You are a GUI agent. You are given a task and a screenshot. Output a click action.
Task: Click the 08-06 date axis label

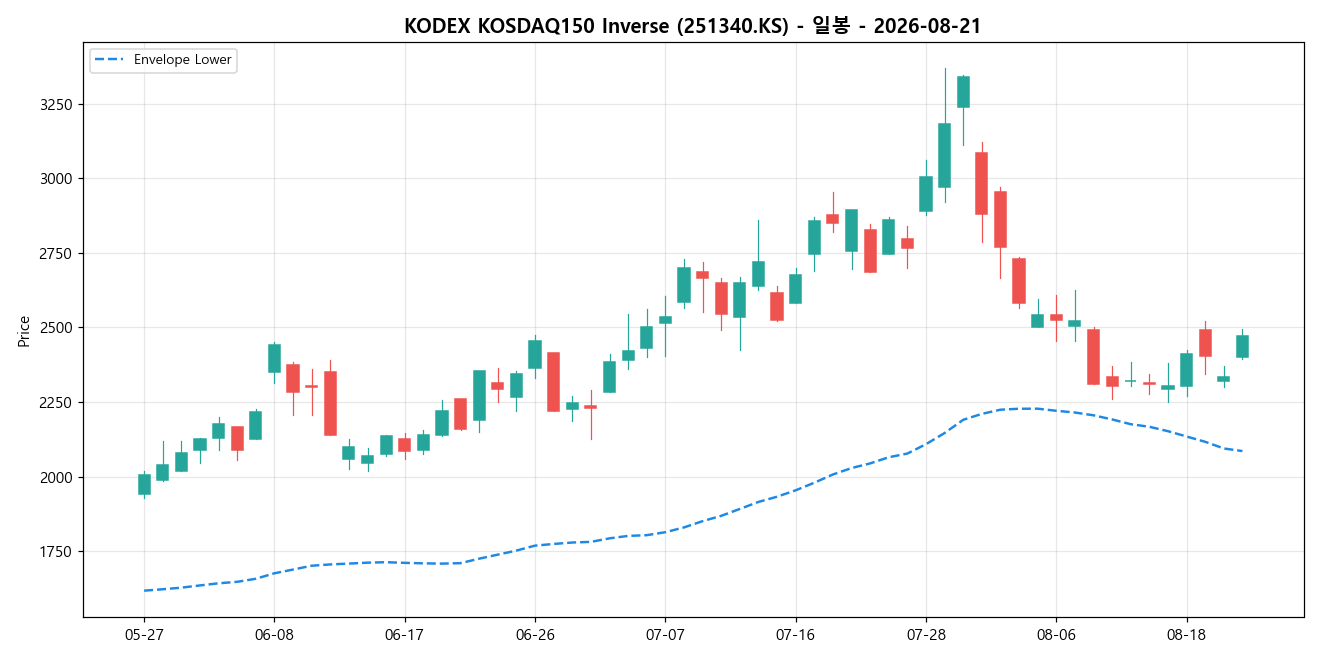tap(1056, 635)
